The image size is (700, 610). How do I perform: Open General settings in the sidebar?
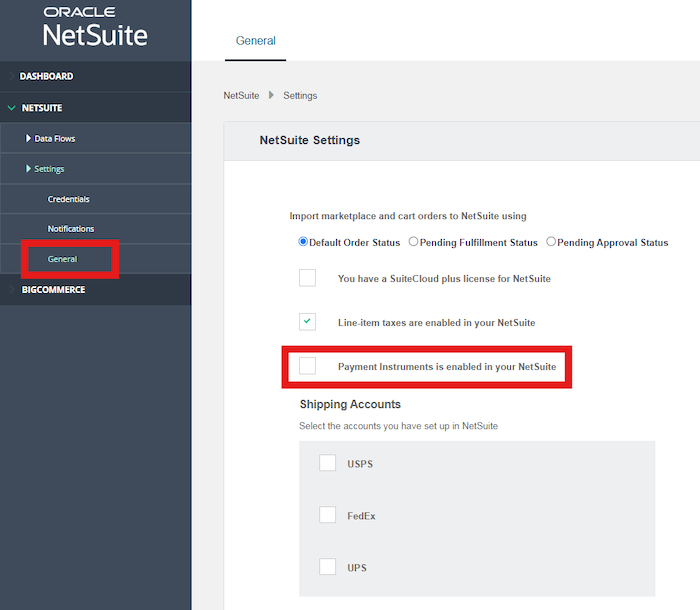pyautogui.click(x=62, y=259)
